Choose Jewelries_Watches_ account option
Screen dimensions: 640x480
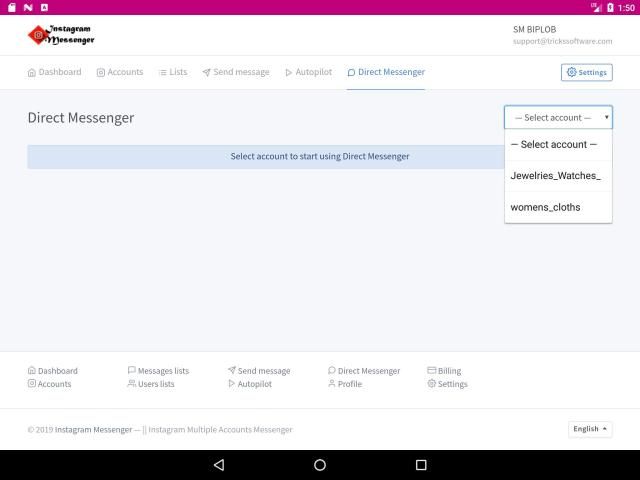(555, 175)
